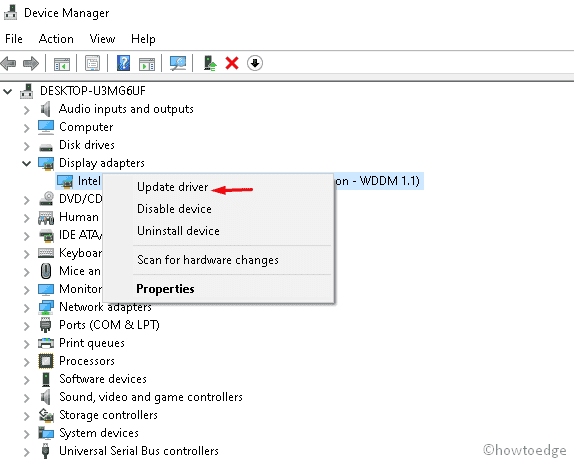
Task: Open the View menu
Action: [x=102, y=39]
